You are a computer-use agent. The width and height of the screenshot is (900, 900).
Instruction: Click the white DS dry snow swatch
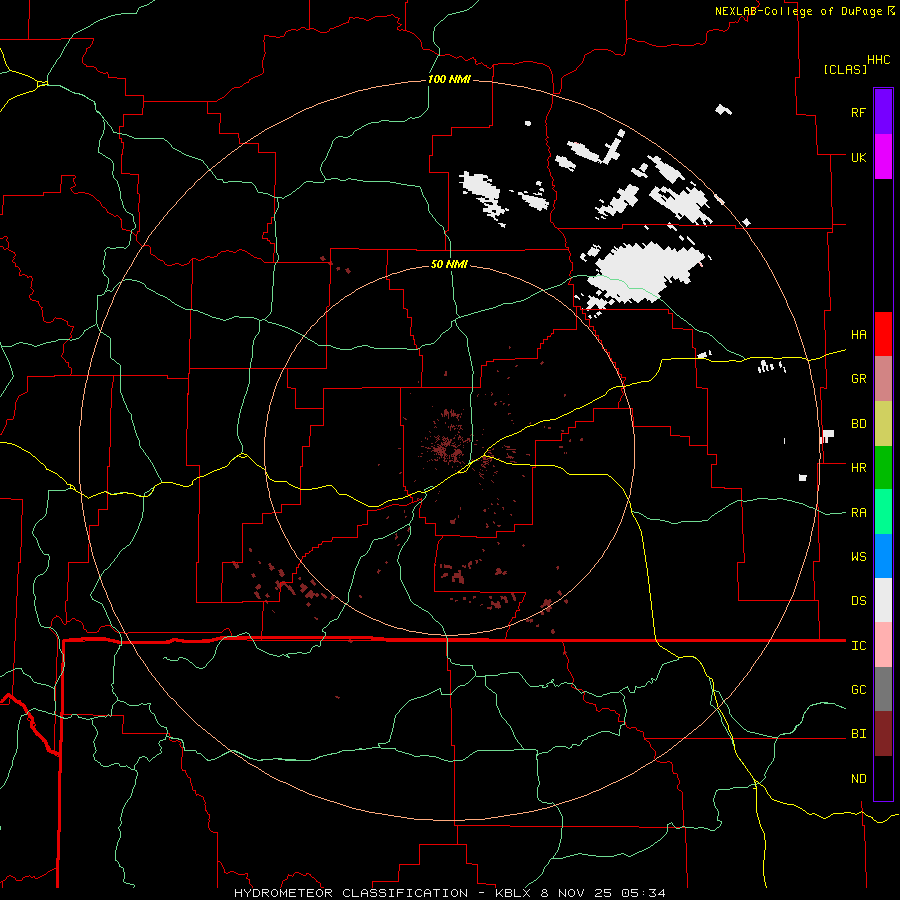(883, 600)
